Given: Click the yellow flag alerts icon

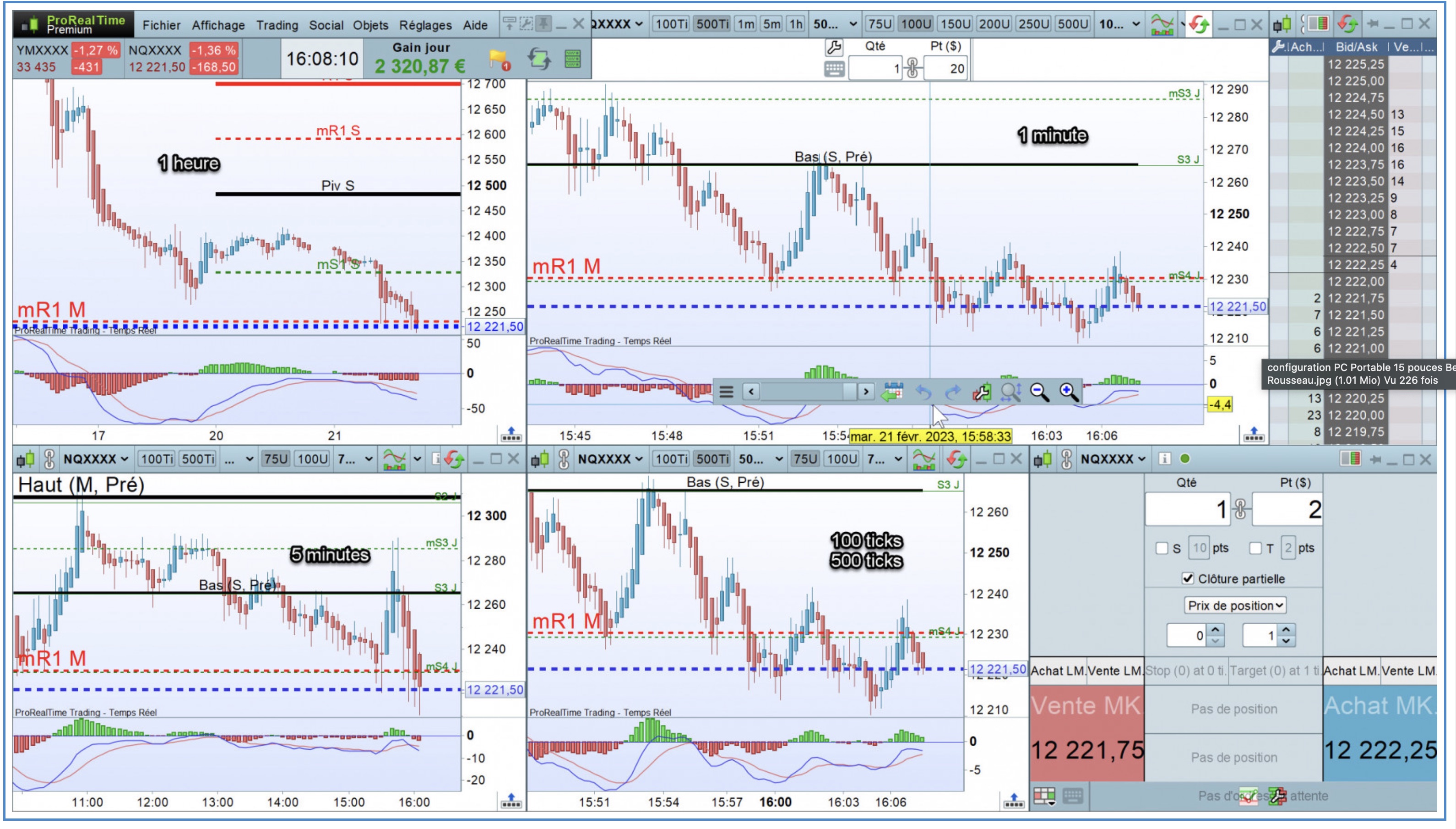Looking at the screenshot, I should (499, 59).
